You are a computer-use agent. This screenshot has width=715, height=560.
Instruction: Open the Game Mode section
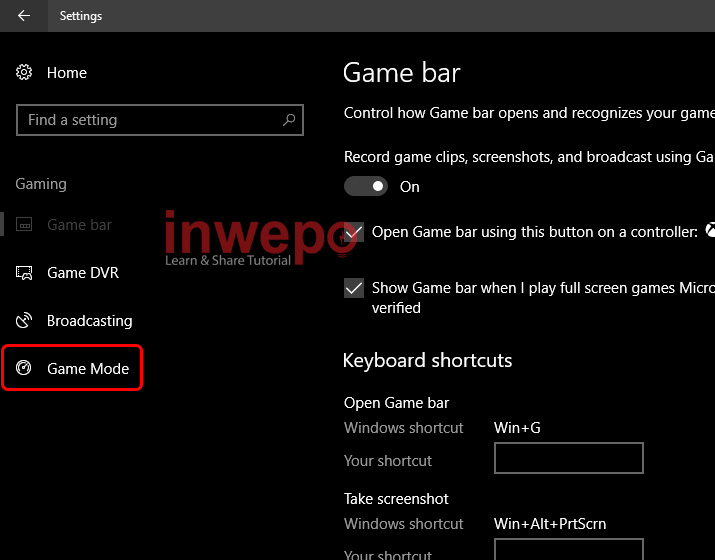(88, 368)
